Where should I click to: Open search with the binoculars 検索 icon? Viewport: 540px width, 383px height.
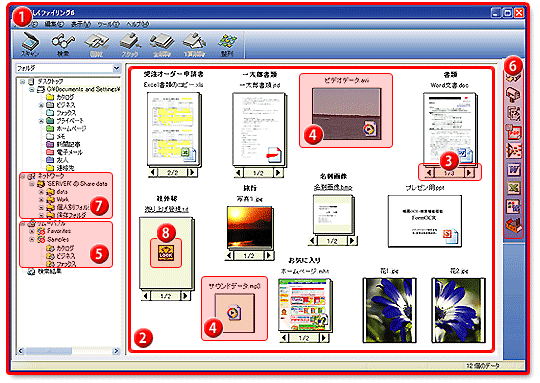tap(63, 44)
